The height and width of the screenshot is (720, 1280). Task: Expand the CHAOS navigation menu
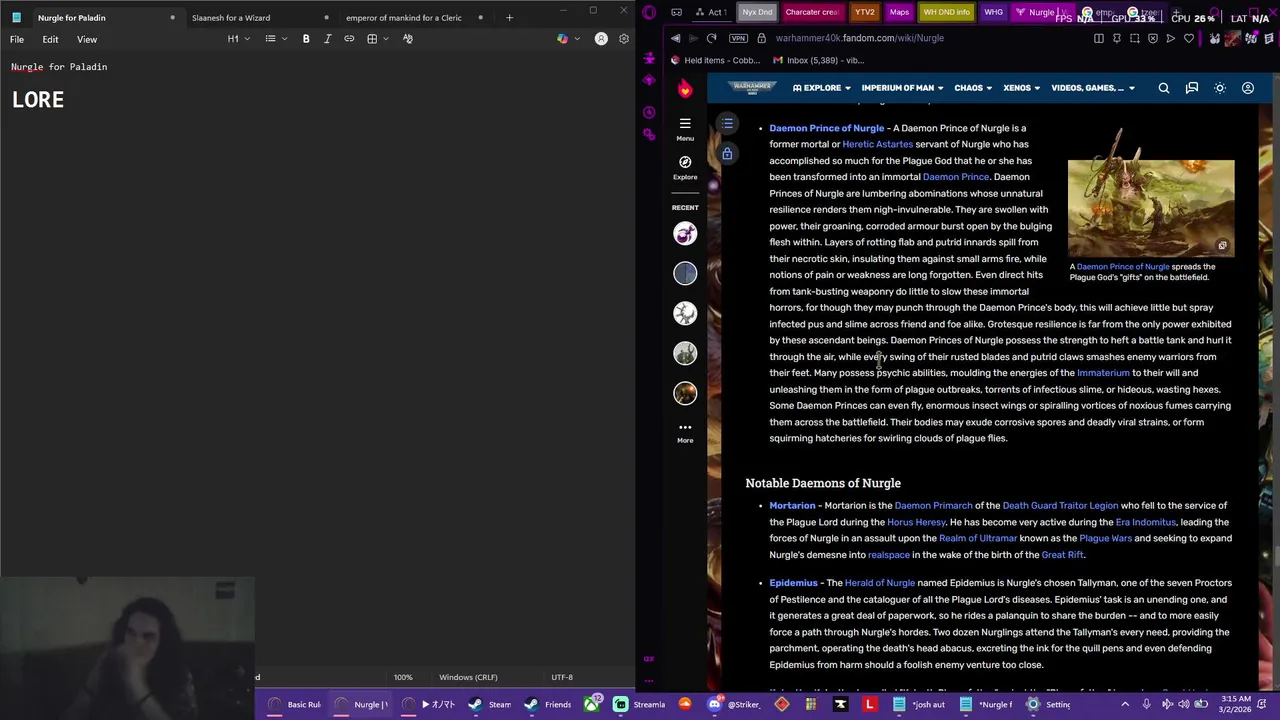coord(973,88)
